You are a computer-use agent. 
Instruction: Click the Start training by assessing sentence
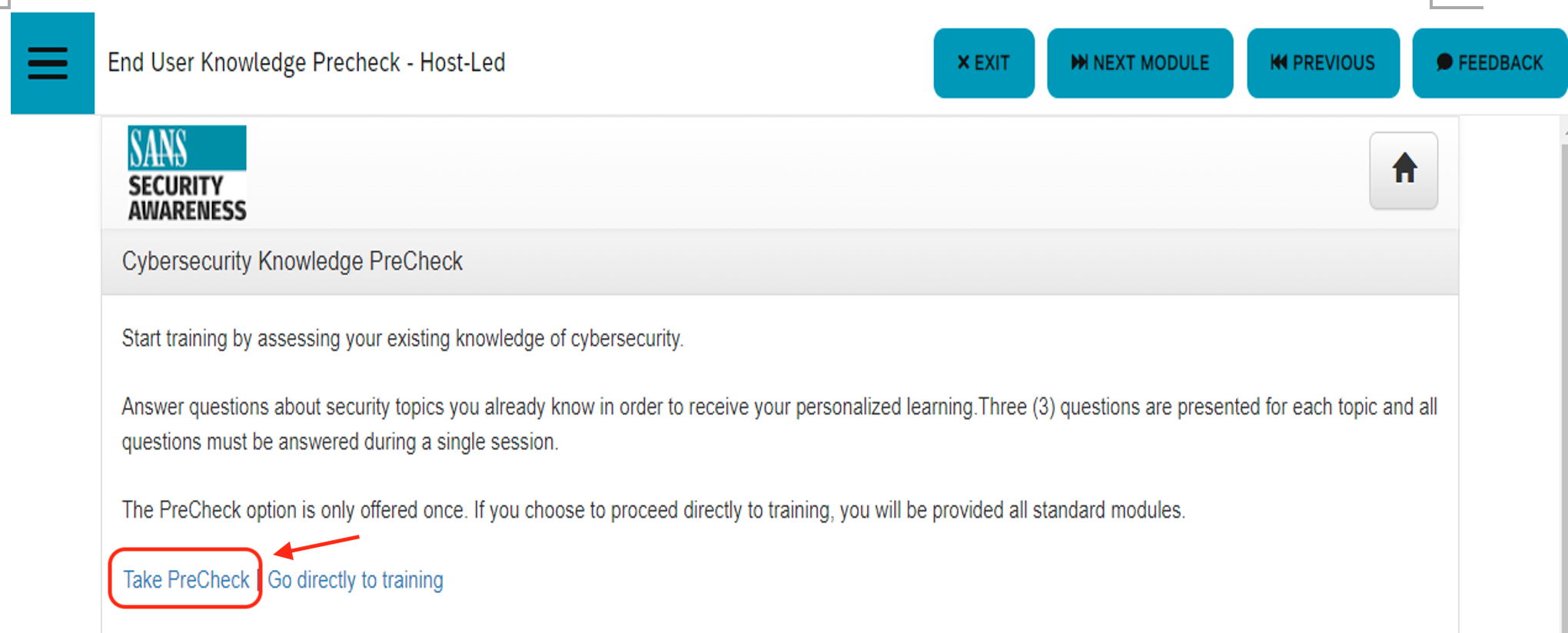(403, 339)
